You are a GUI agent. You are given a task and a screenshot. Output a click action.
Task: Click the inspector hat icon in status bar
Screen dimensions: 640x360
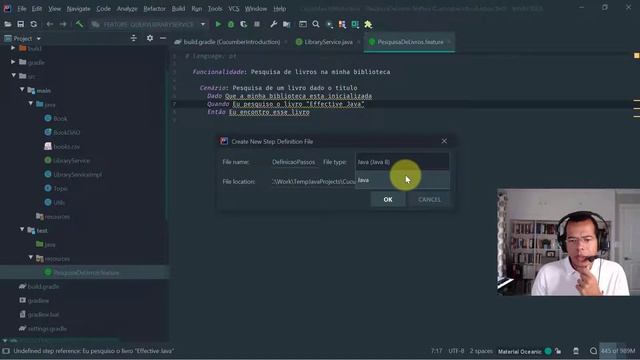576,351
